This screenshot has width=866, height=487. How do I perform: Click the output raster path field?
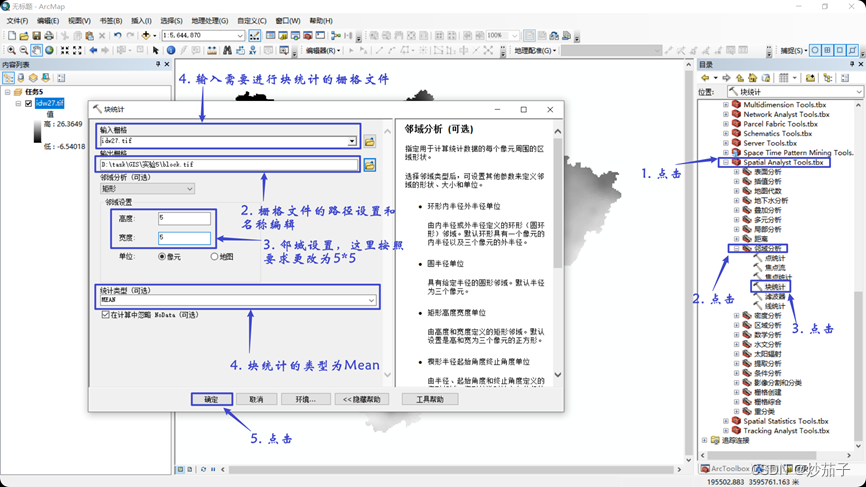pyautogui.click(x=229, y=165)
